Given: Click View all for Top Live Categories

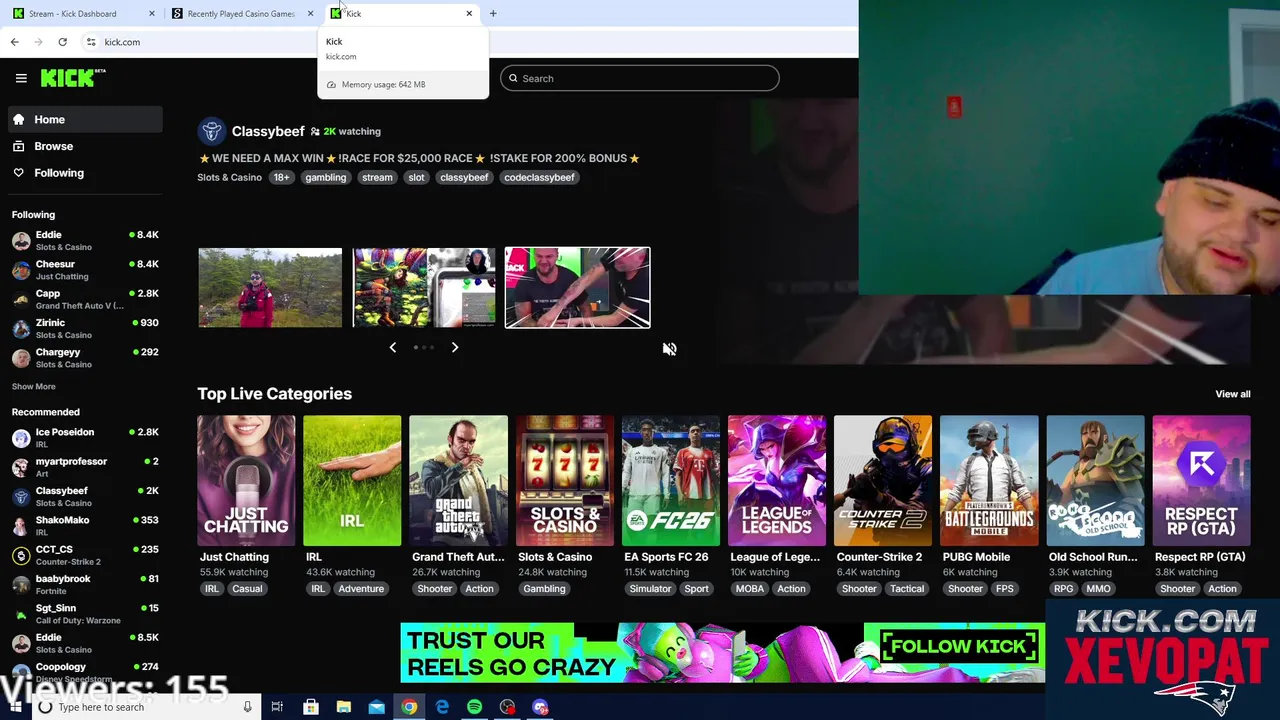Looking at the screenshot, I should click(x=1232, y=394).
